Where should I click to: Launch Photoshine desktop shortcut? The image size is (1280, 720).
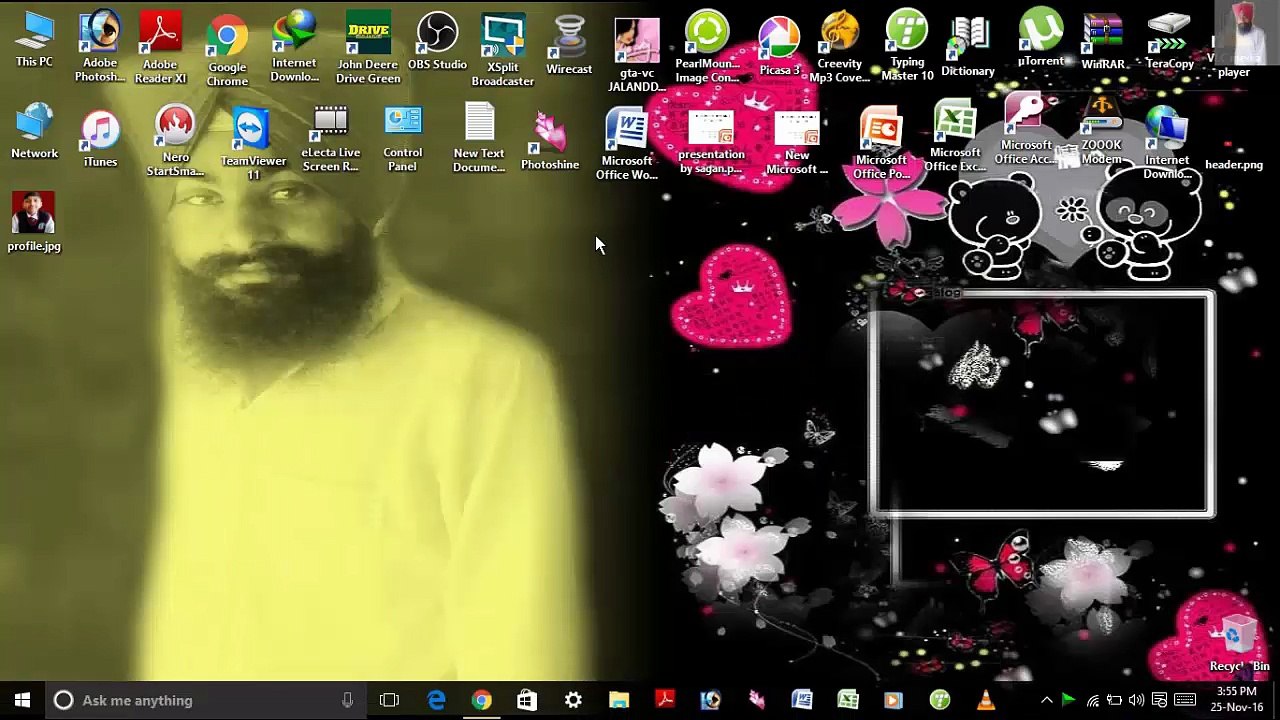(x=550, y=141)
